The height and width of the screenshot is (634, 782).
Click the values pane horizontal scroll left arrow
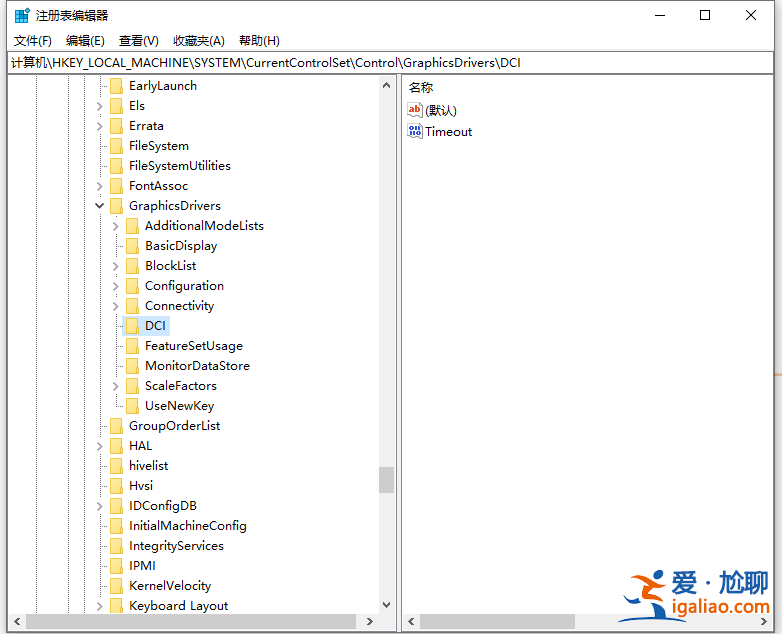tap(411, 622)
